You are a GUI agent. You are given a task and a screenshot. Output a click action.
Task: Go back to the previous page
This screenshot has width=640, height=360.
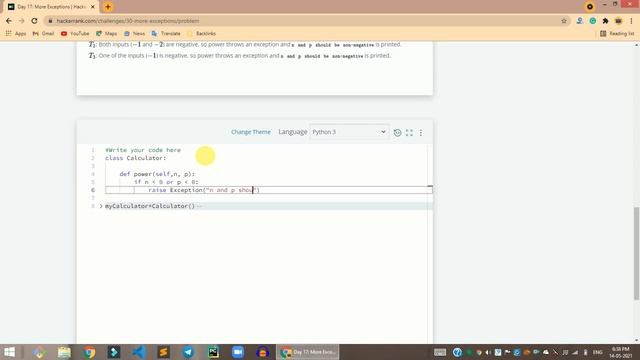(9, 21)
